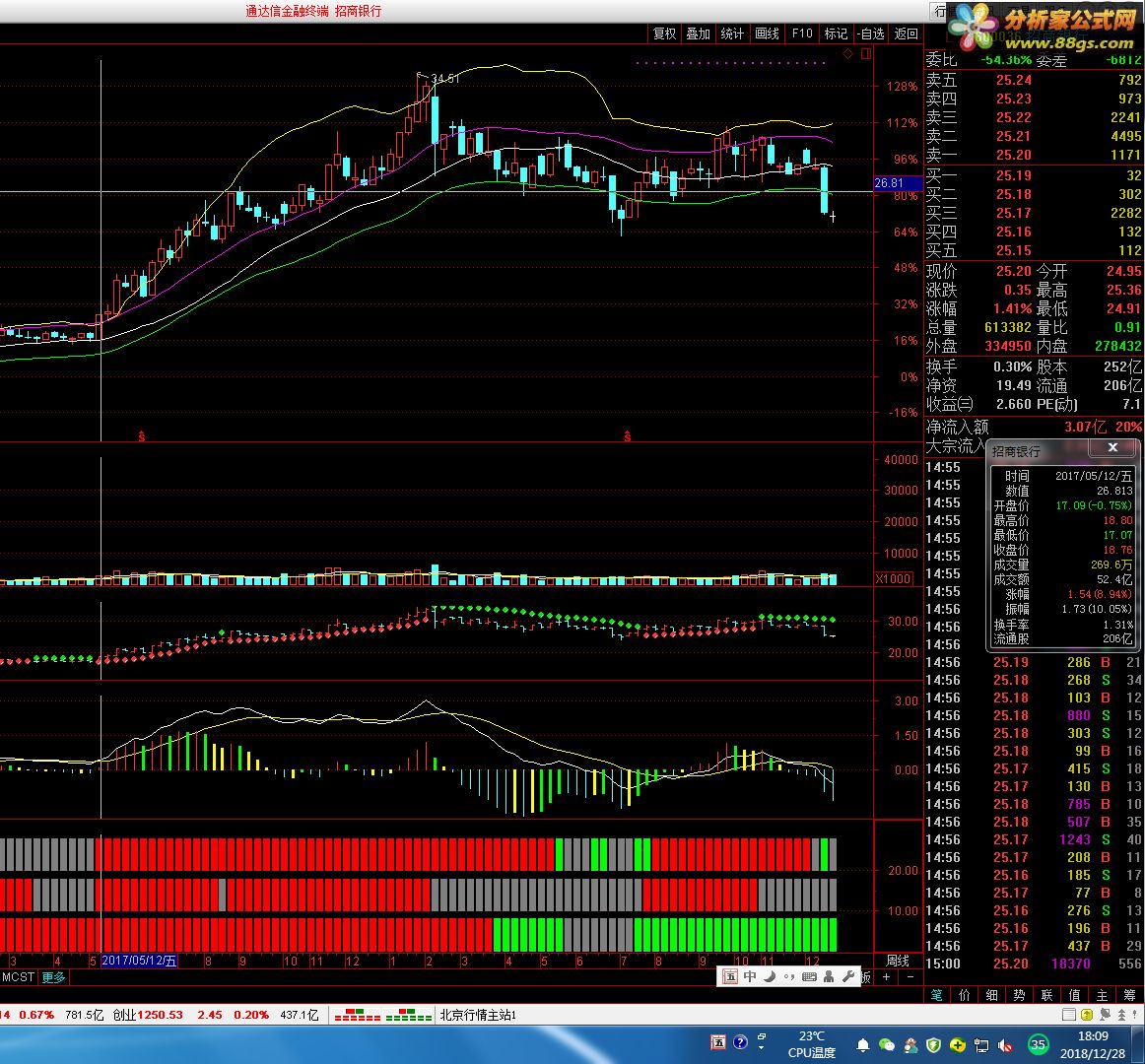Image resolution: width=1145 pixels, height=1064 pixels.
Task: Open WeChat from the system tray
Action: point(887,1045)
